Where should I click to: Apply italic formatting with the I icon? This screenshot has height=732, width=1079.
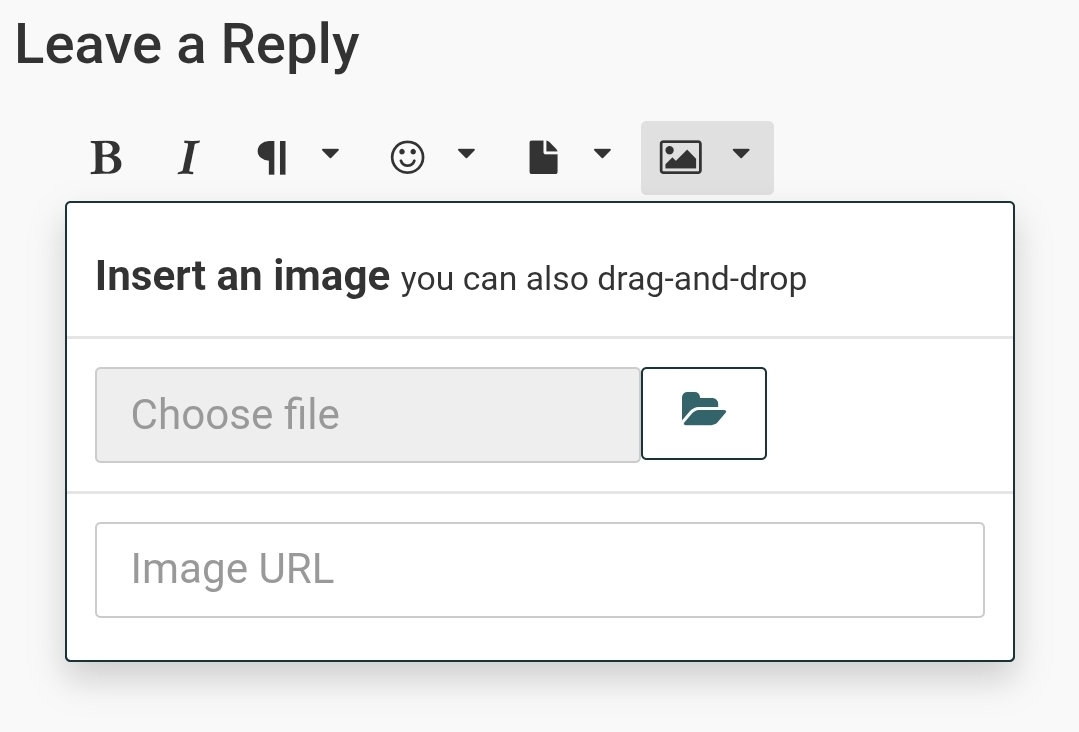pyautogui.click(x=189, y=158)
